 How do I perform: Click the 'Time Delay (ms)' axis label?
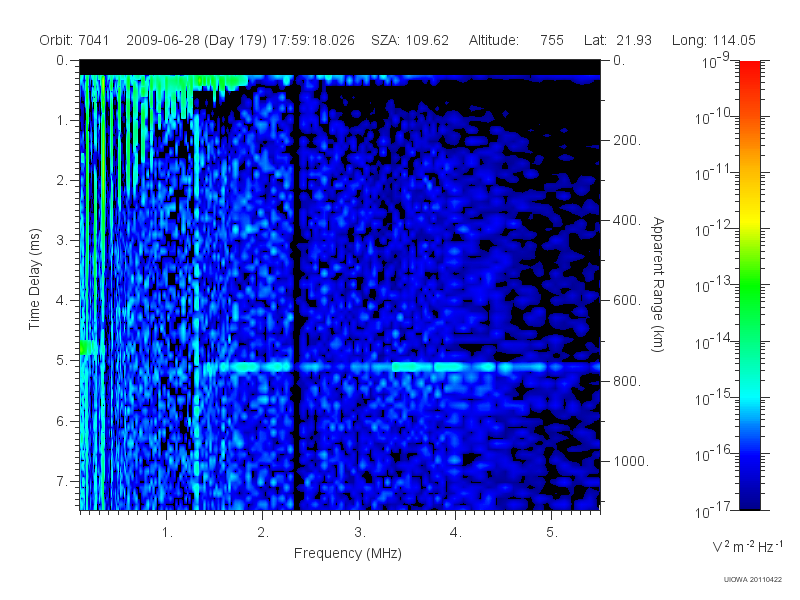(34, 279)
